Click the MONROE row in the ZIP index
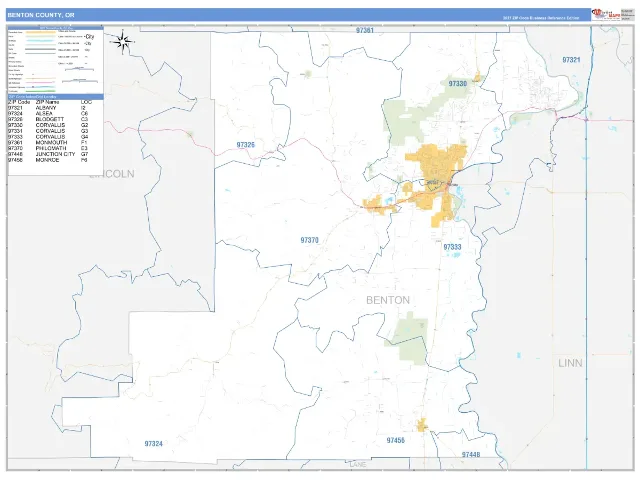 pyautogui.click(x=56, y=160)
